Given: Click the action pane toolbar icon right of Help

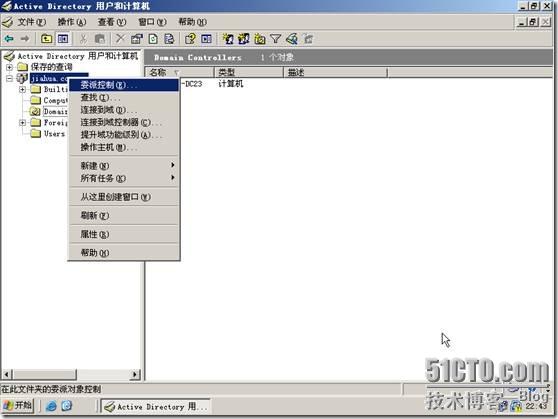Looking at the screenshot, I should coord(206,38).
